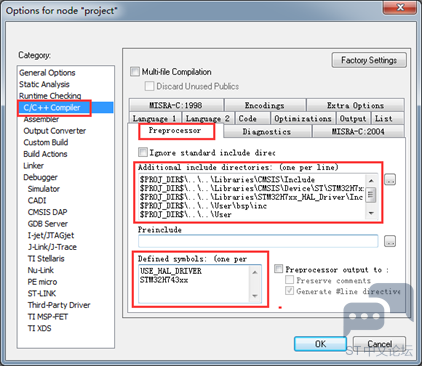Screen dimensions: 422x366
Task: Select Build Actions category
Action: click(x=45, y=154)
